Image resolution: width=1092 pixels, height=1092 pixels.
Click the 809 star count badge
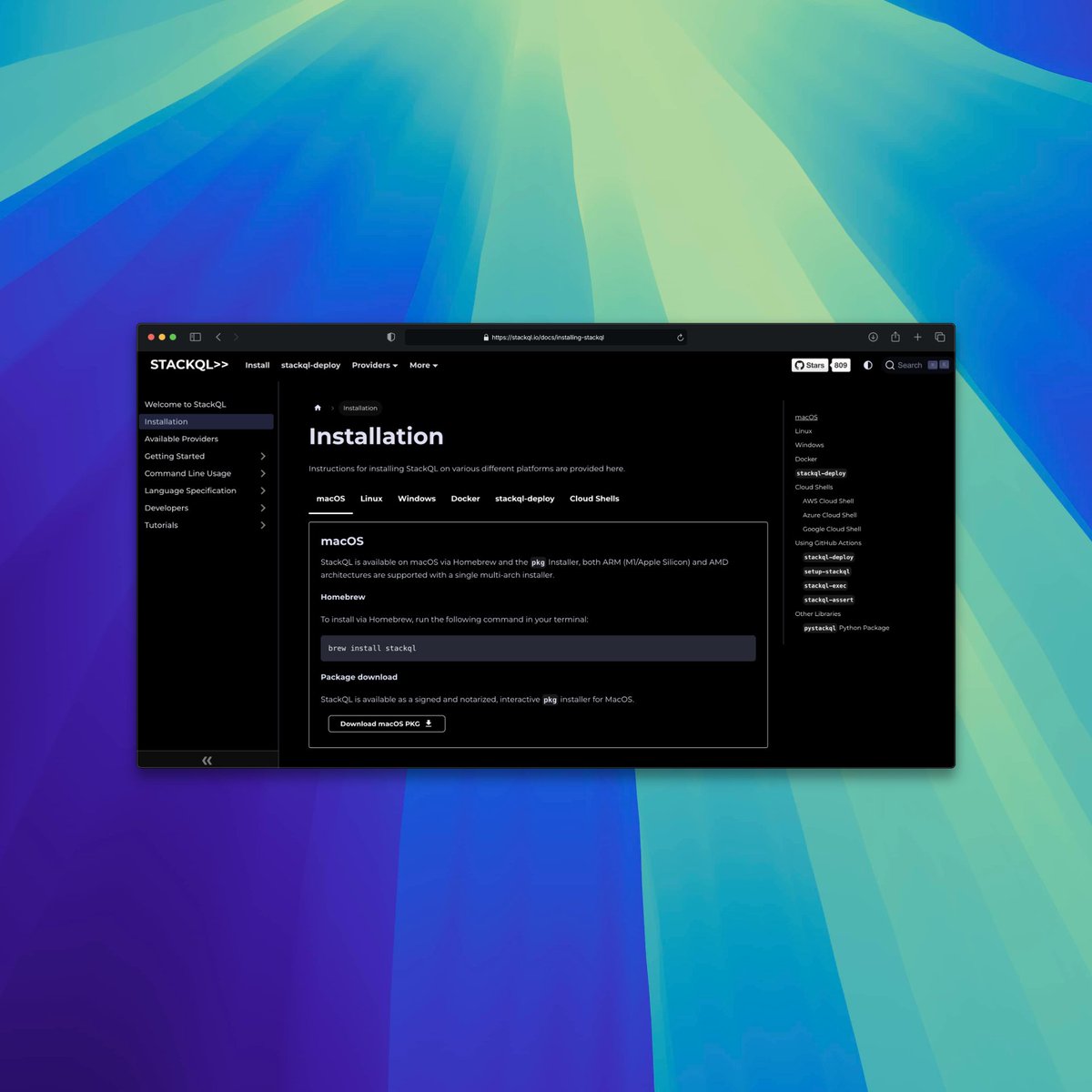(841, 365)
